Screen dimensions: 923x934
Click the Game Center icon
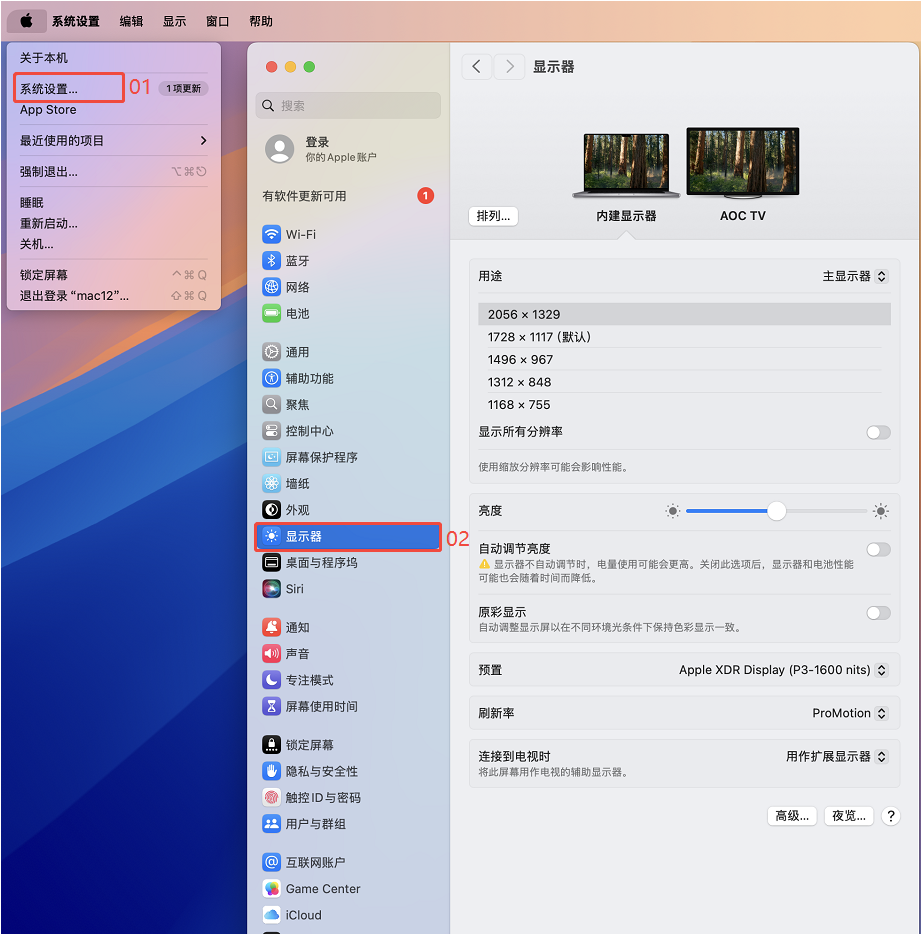[271, 888]
